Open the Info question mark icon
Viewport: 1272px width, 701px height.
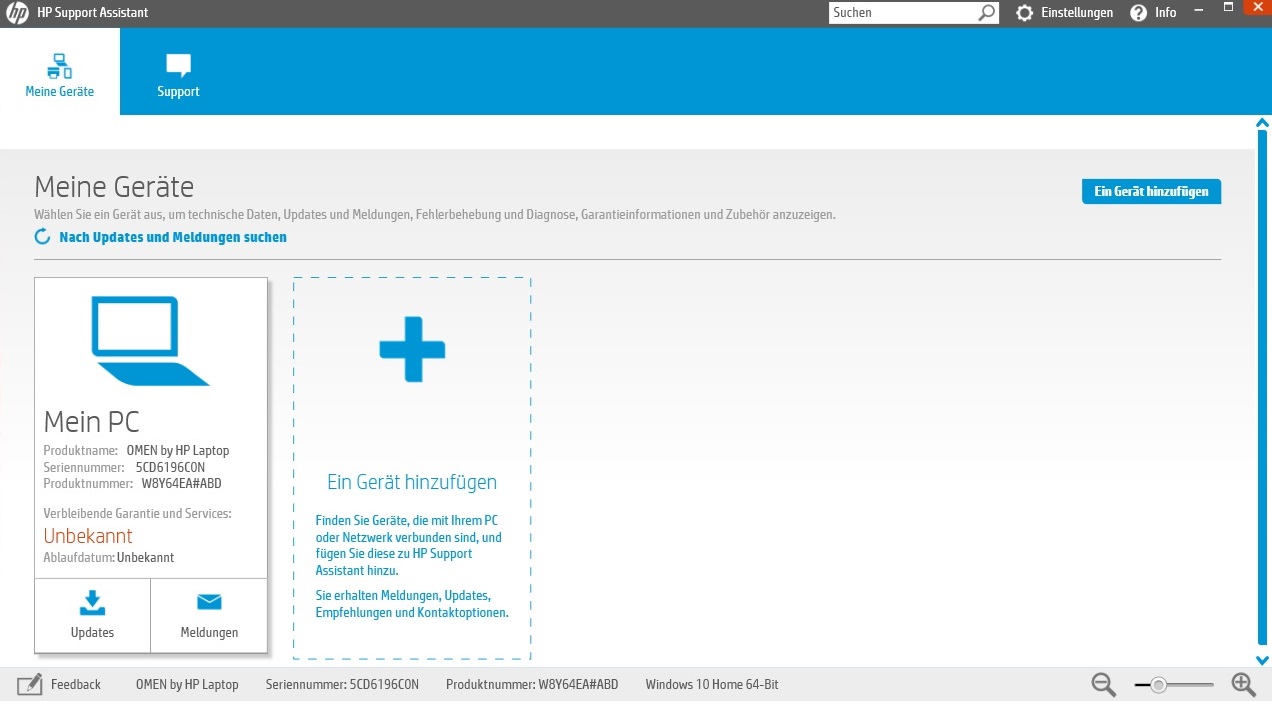(x=1138, y=13)
